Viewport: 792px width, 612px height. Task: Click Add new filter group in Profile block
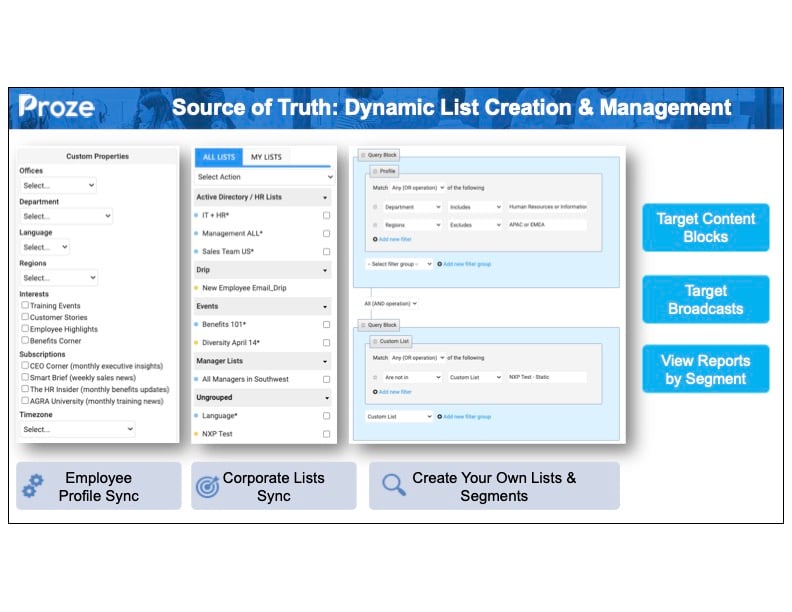(464, 264)
